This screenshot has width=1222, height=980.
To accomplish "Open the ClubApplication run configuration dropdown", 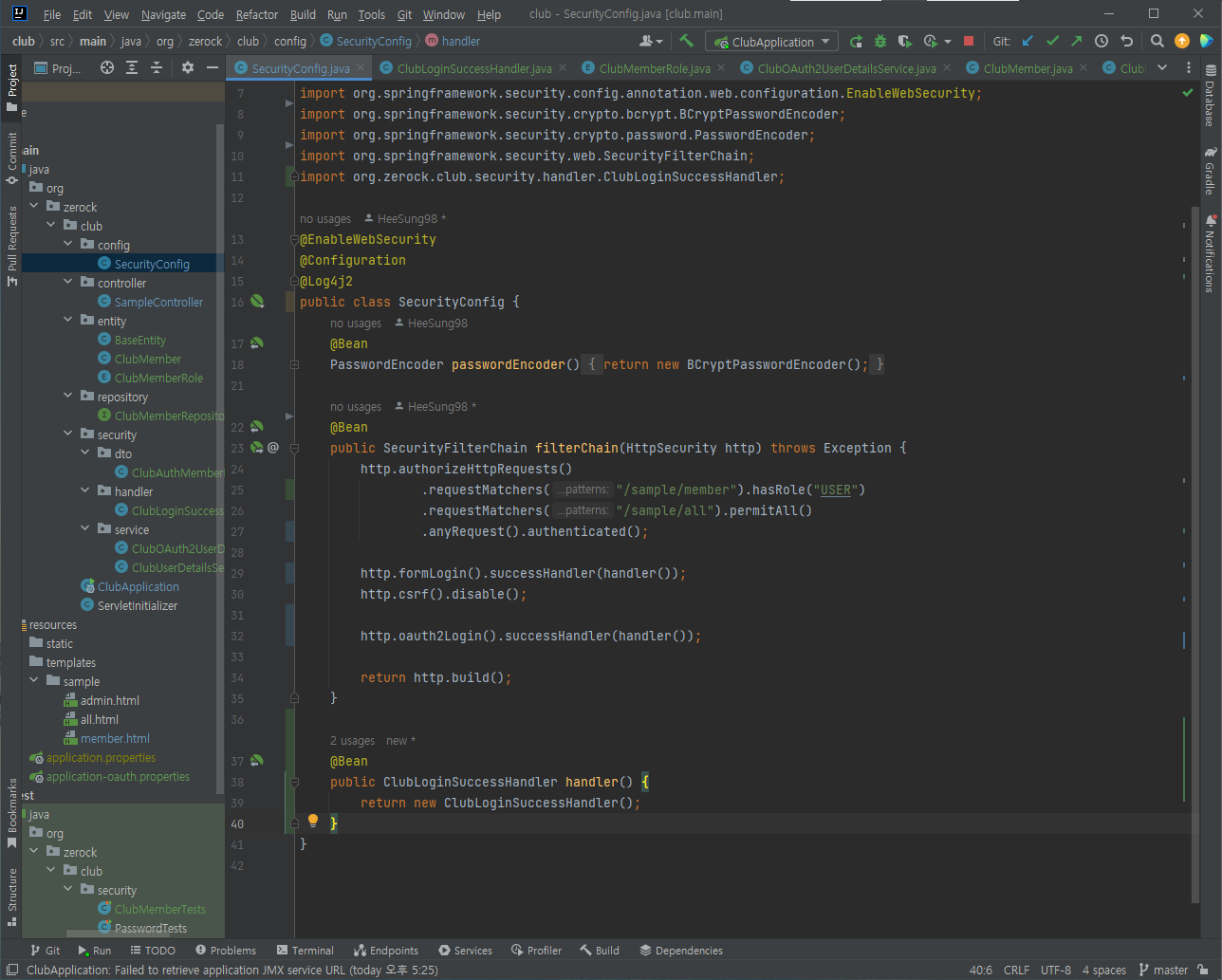I will (772, 42).
